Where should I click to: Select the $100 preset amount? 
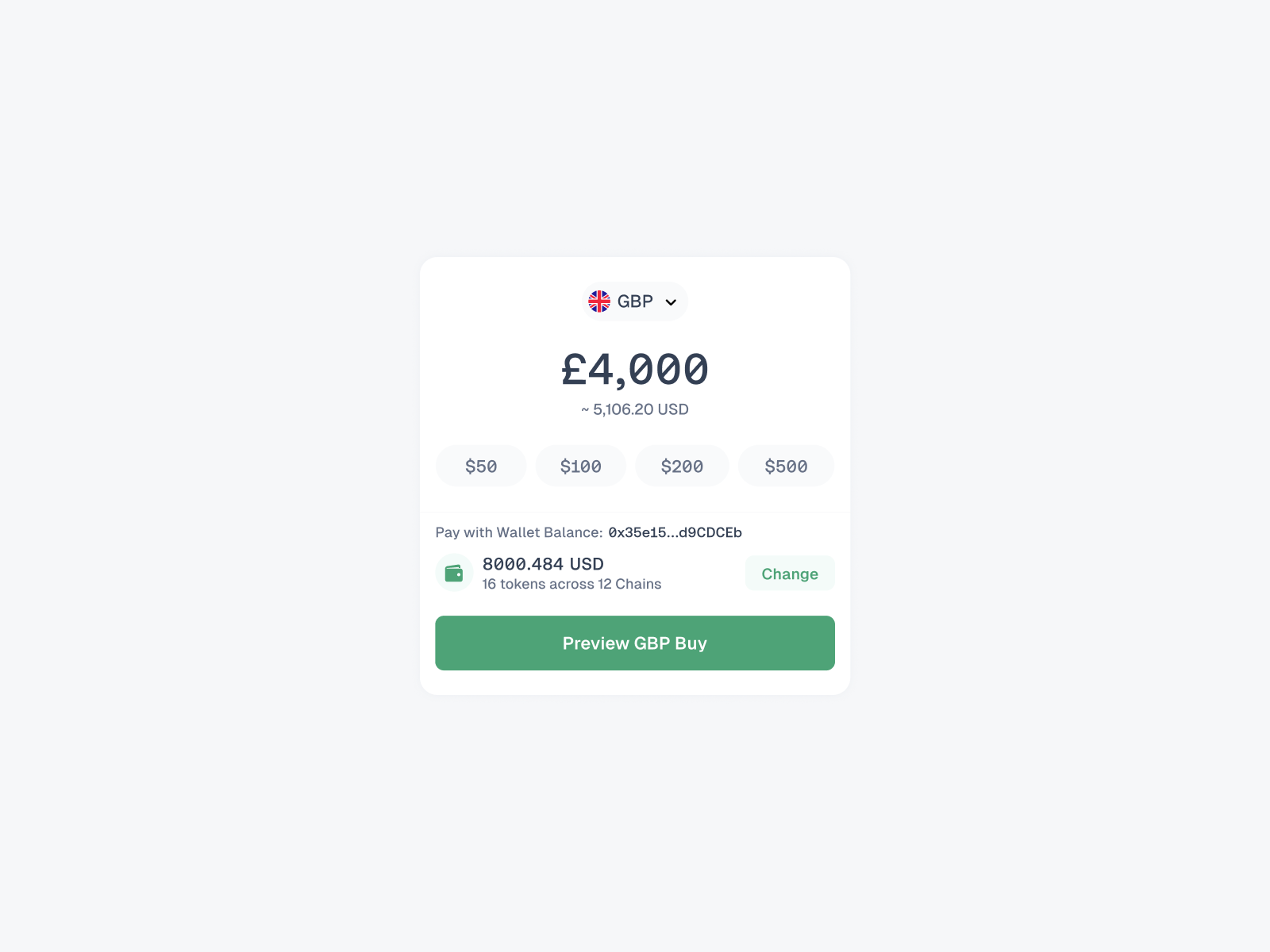tap(580, 466)
